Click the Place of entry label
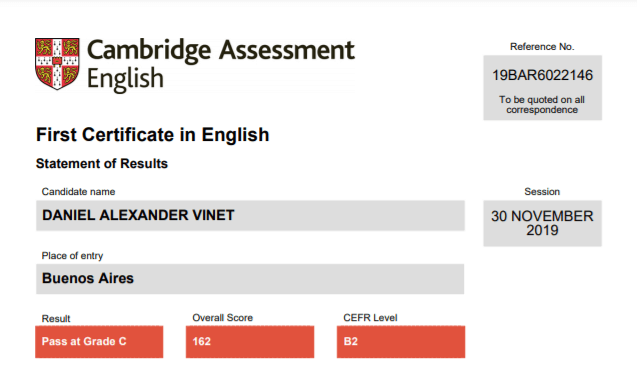 (x=72, y=256)
